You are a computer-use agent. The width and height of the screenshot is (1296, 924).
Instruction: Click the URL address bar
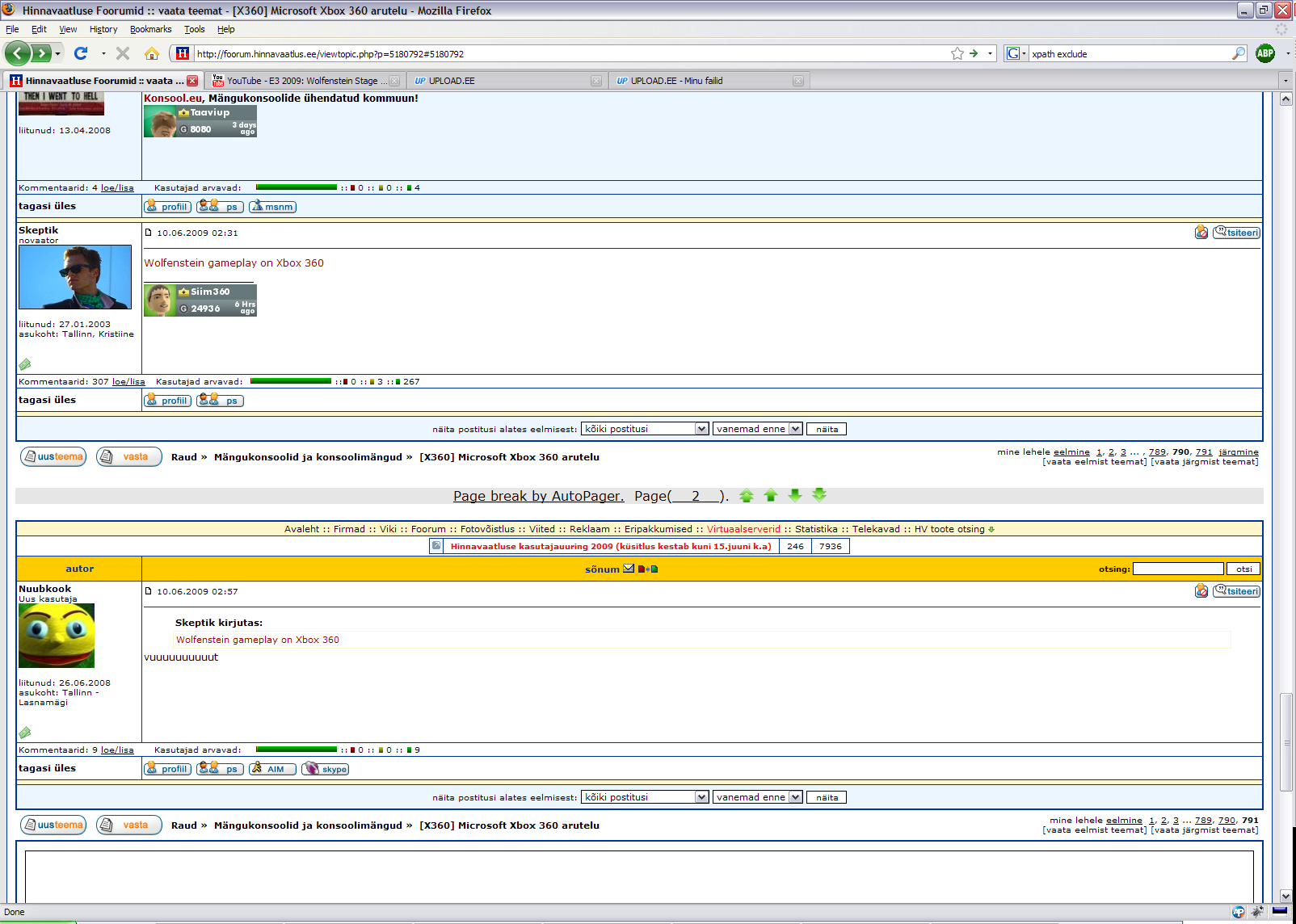(570, 53)
